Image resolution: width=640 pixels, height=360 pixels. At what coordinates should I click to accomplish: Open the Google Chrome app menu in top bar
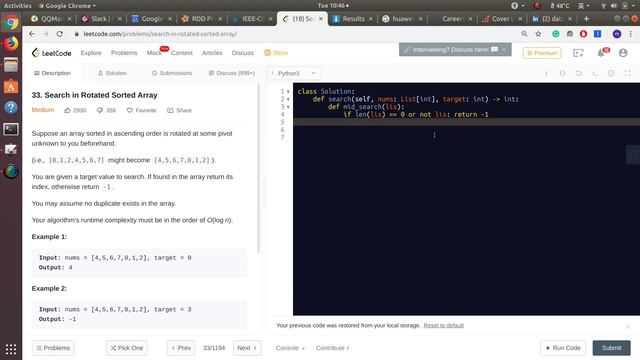point(67,6)
